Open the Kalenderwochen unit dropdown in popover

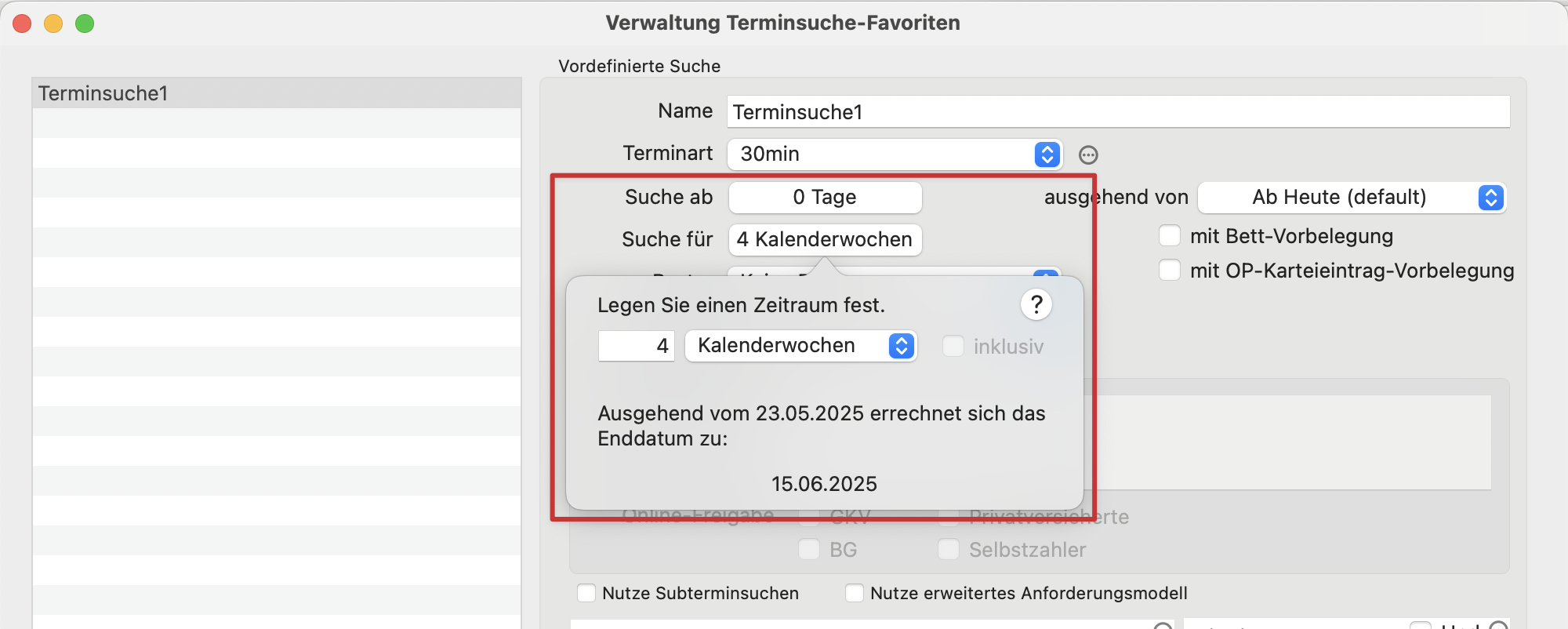800,346
